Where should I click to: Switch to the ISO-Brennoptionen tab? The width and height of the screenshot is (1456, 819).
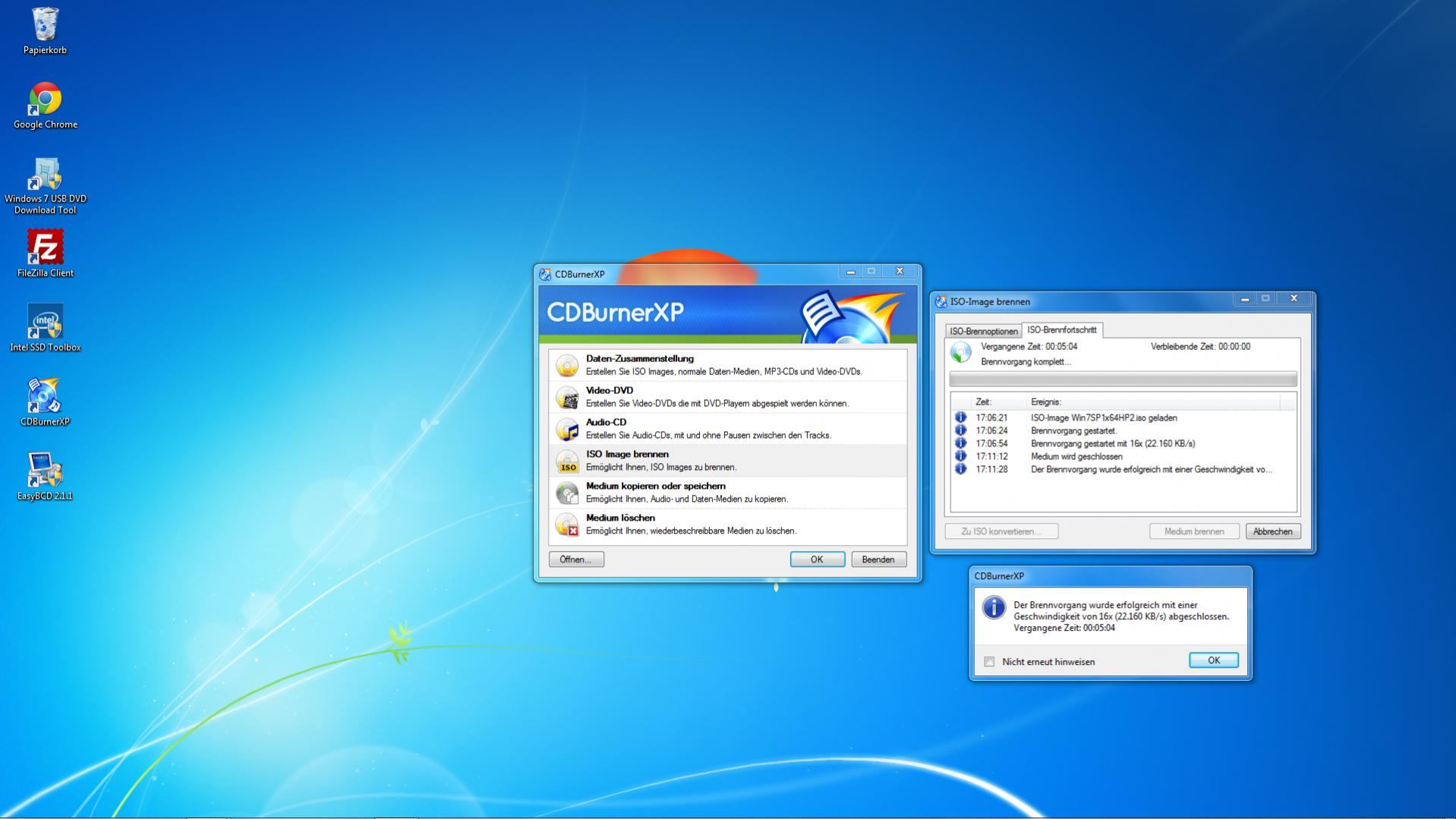[983, 331]
